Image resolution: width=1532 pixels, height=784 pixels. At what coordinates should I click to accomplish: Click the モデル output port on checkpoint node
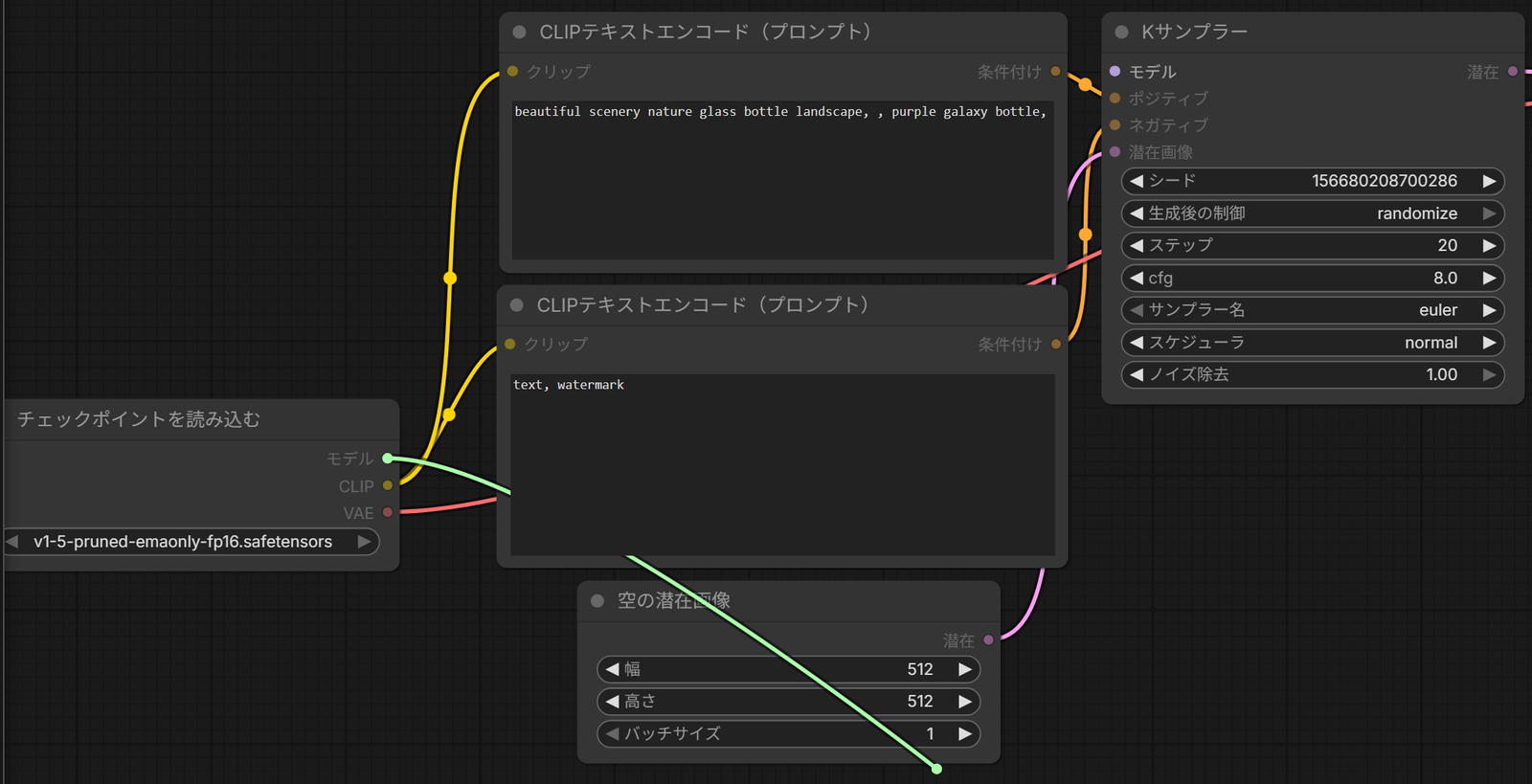388,459
